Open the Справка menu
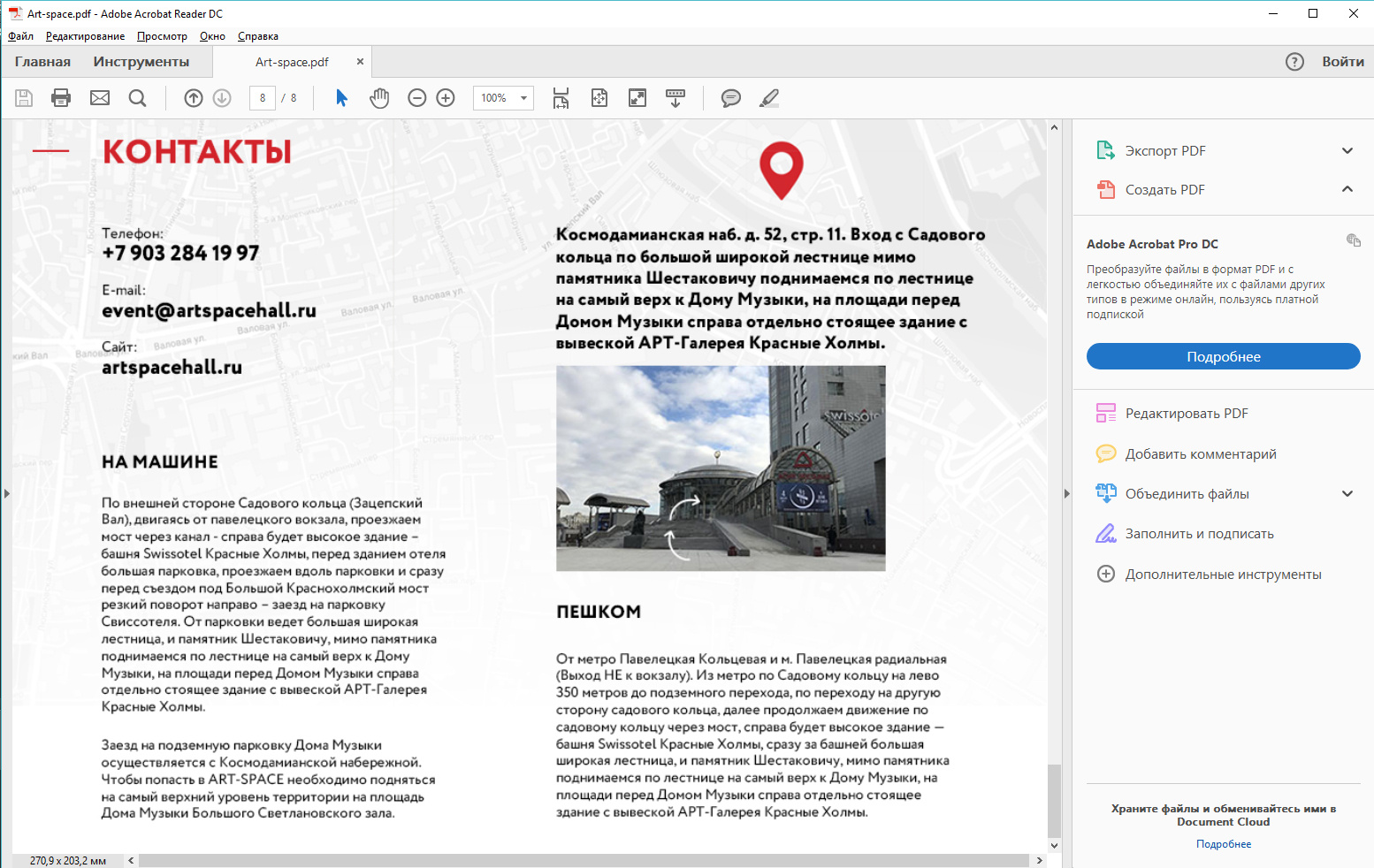Screen dimensions: 1374x868 tap(258, 36)
